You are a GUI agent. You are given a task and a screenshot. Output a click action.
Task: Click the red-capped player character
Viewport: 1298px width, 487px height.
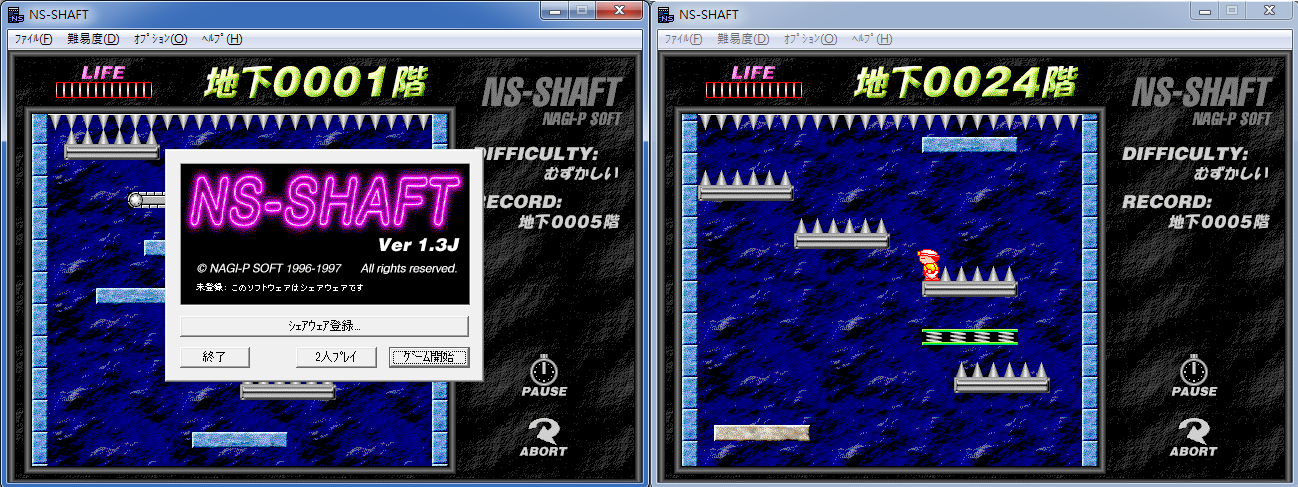[x=928, y=265]
